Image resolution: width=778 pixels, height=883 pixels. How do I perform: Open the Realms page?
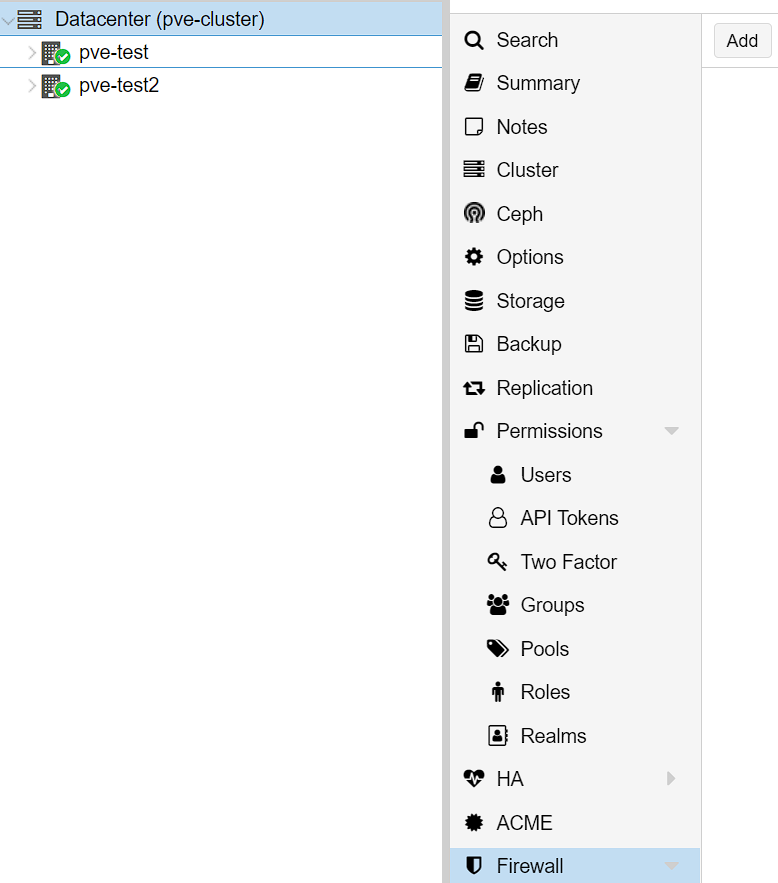(553, 736)
